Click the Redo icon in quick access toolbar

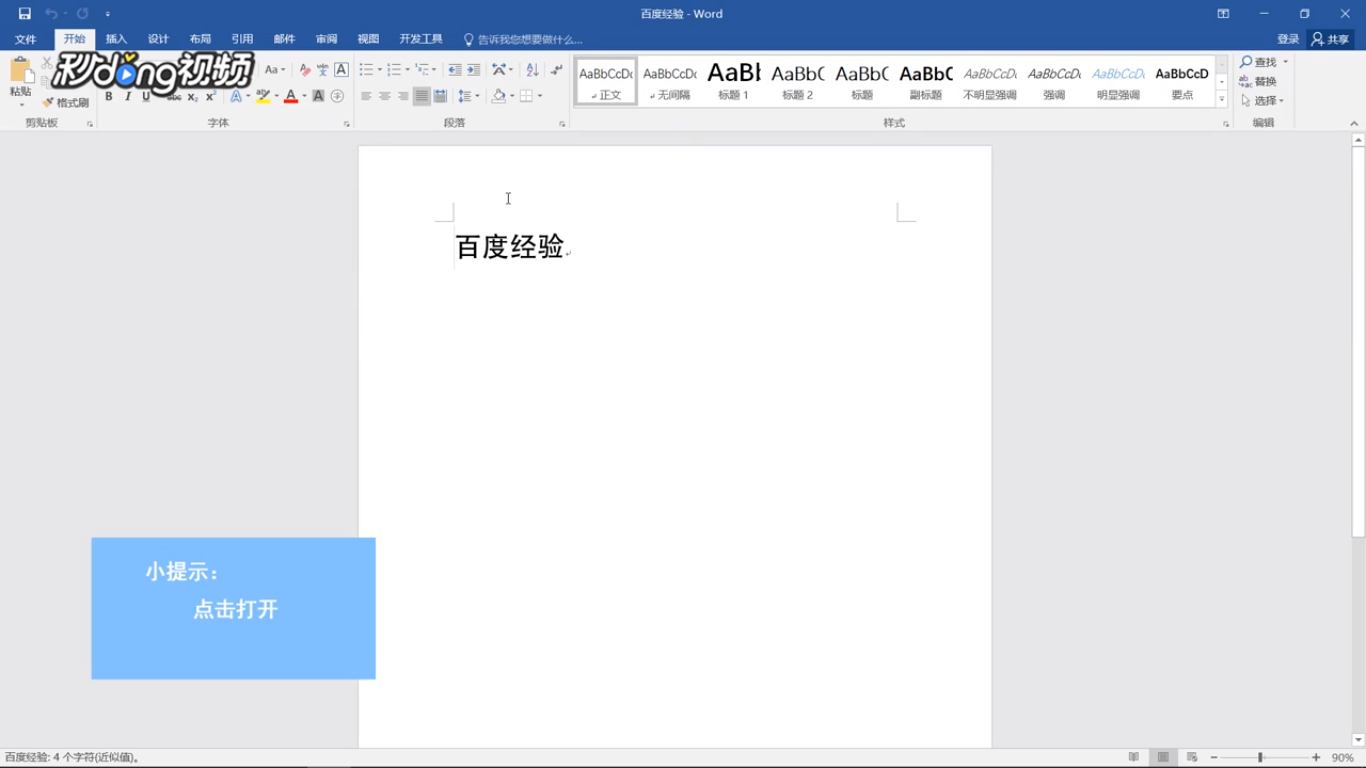[x=83, y=14]
